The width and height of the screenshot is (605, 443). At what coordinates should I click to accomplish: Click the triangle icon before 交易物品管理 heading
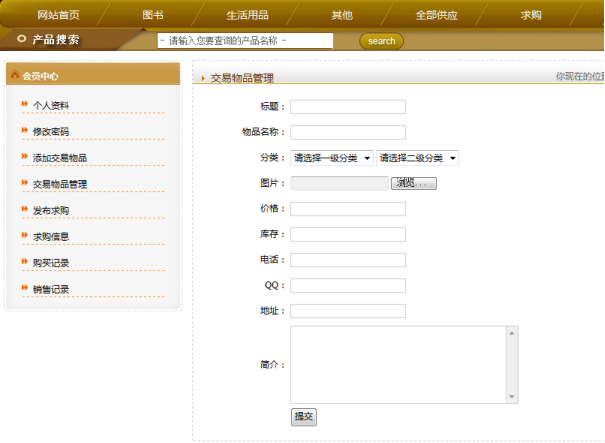[203, 78]
